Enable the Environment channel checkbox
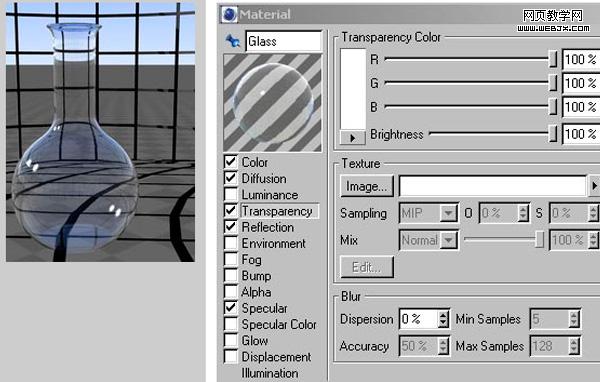Viewport: 600px width, 382px height. pyautogui.click(x=230, y=243)
